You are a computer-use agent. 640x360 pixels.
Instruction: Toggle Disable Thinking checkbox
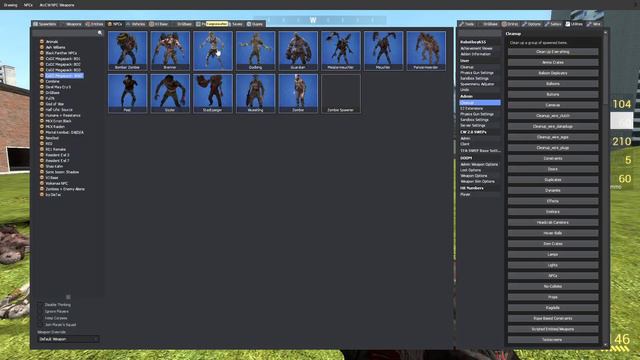click(x=41, y=305)
